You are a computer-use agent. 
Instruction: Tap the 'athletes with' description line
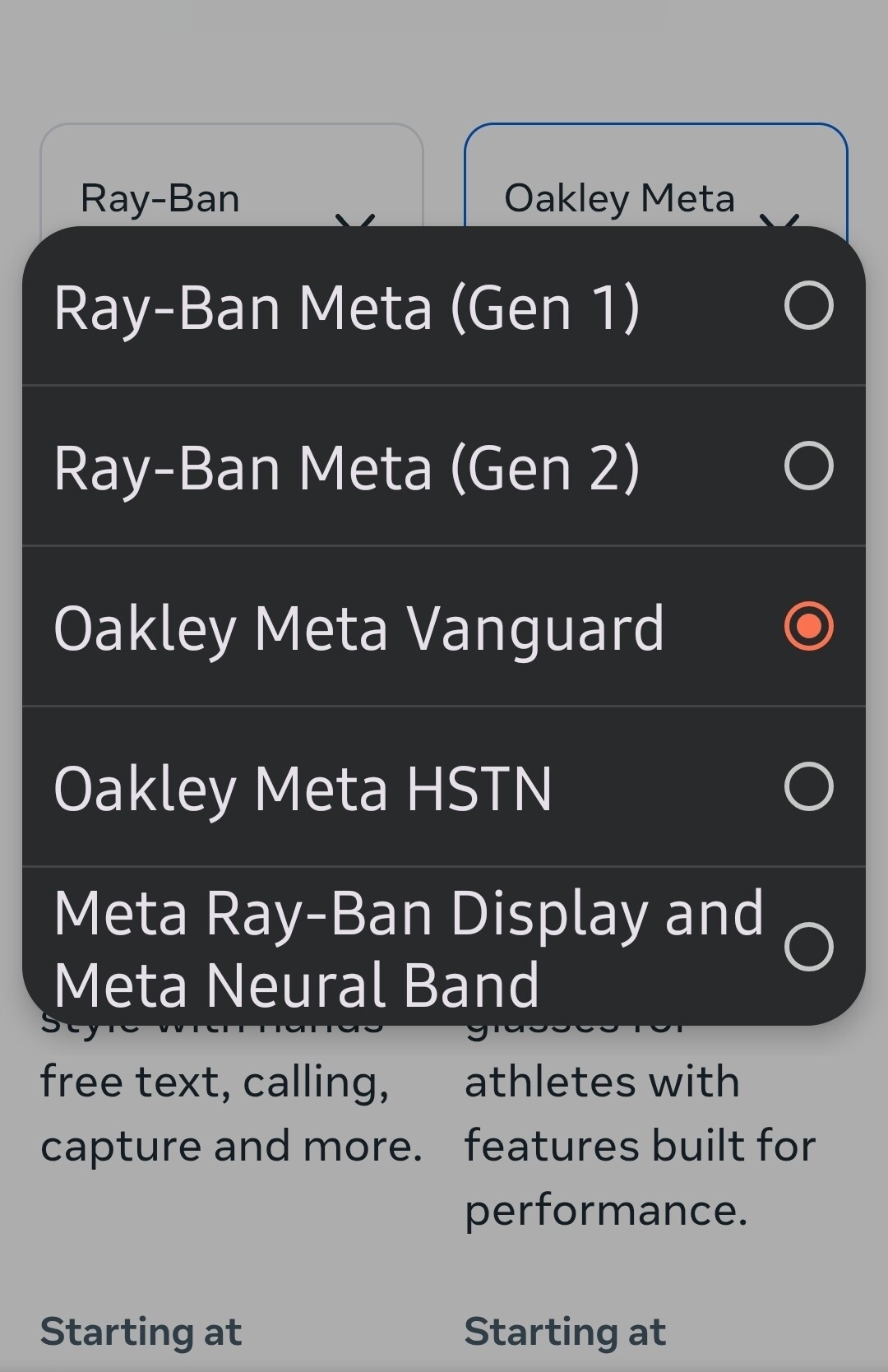click(602, 1082)
